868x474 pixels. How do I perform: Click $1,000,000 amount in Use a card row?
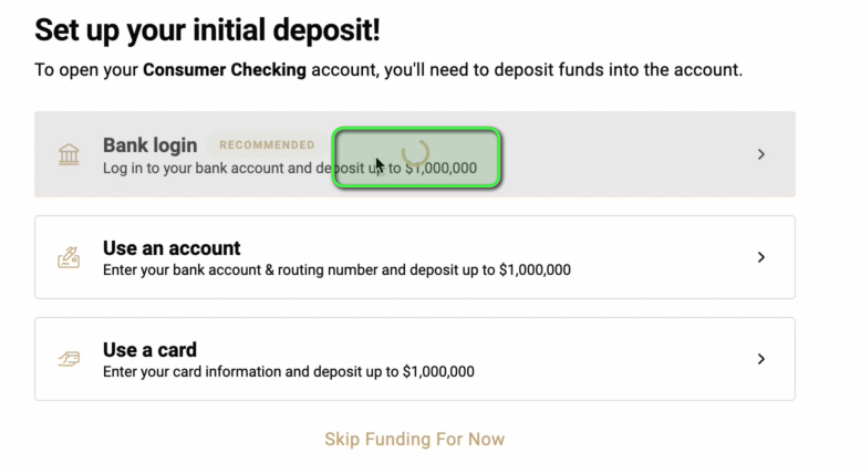[x=438, y=372]
